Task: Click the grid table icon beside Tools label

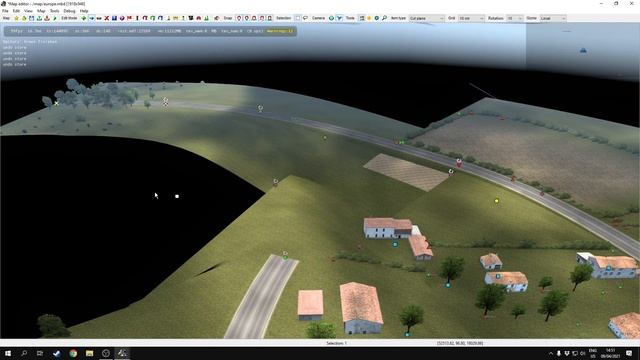Action: [362, 18]
